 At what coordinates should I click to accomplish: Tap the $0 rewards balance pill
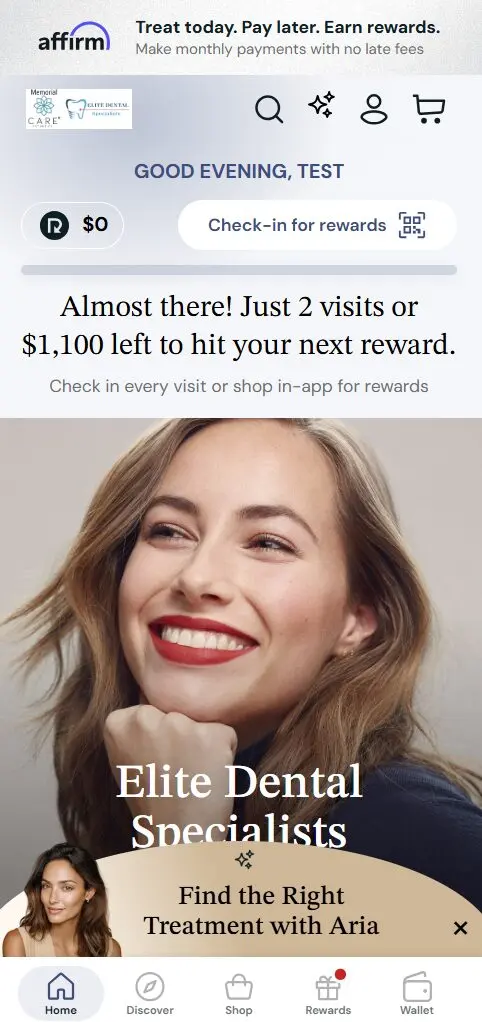(x=72, y=226)
